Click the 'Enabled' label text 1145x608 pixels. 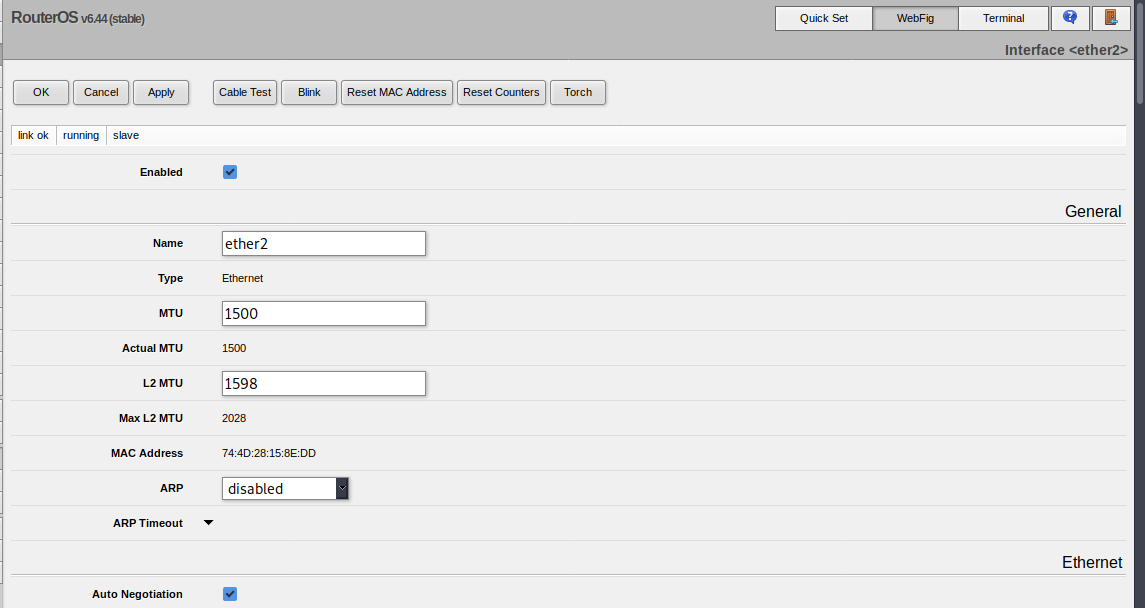tap(161, 172)
